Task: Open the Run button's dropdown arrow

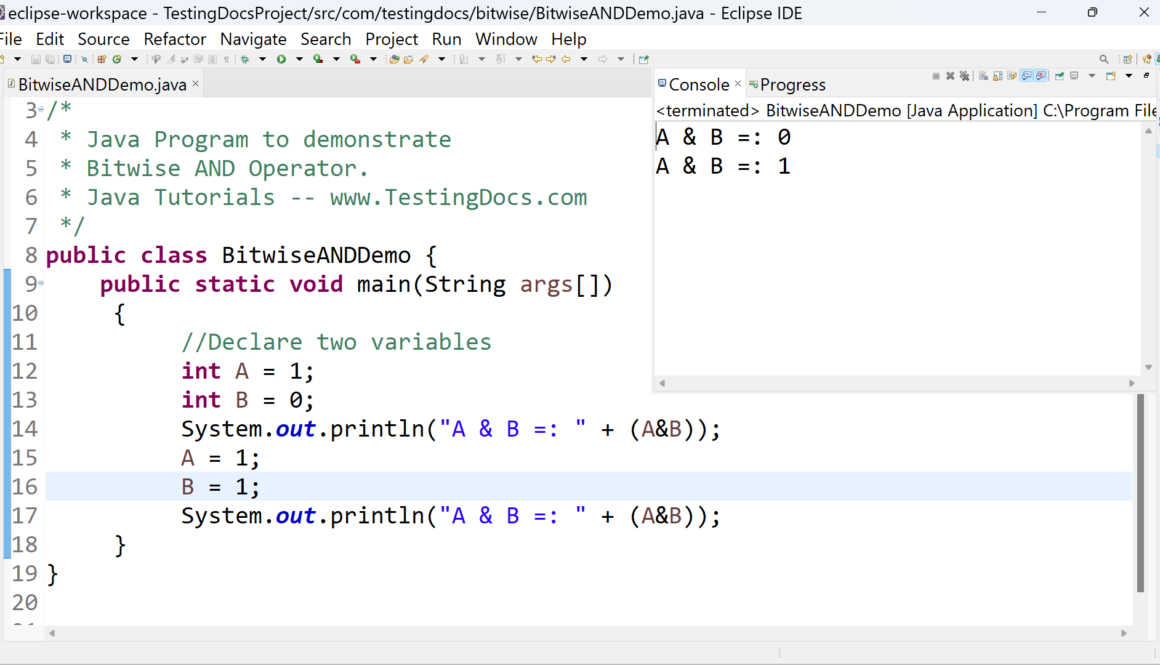Action: point(298,60)
